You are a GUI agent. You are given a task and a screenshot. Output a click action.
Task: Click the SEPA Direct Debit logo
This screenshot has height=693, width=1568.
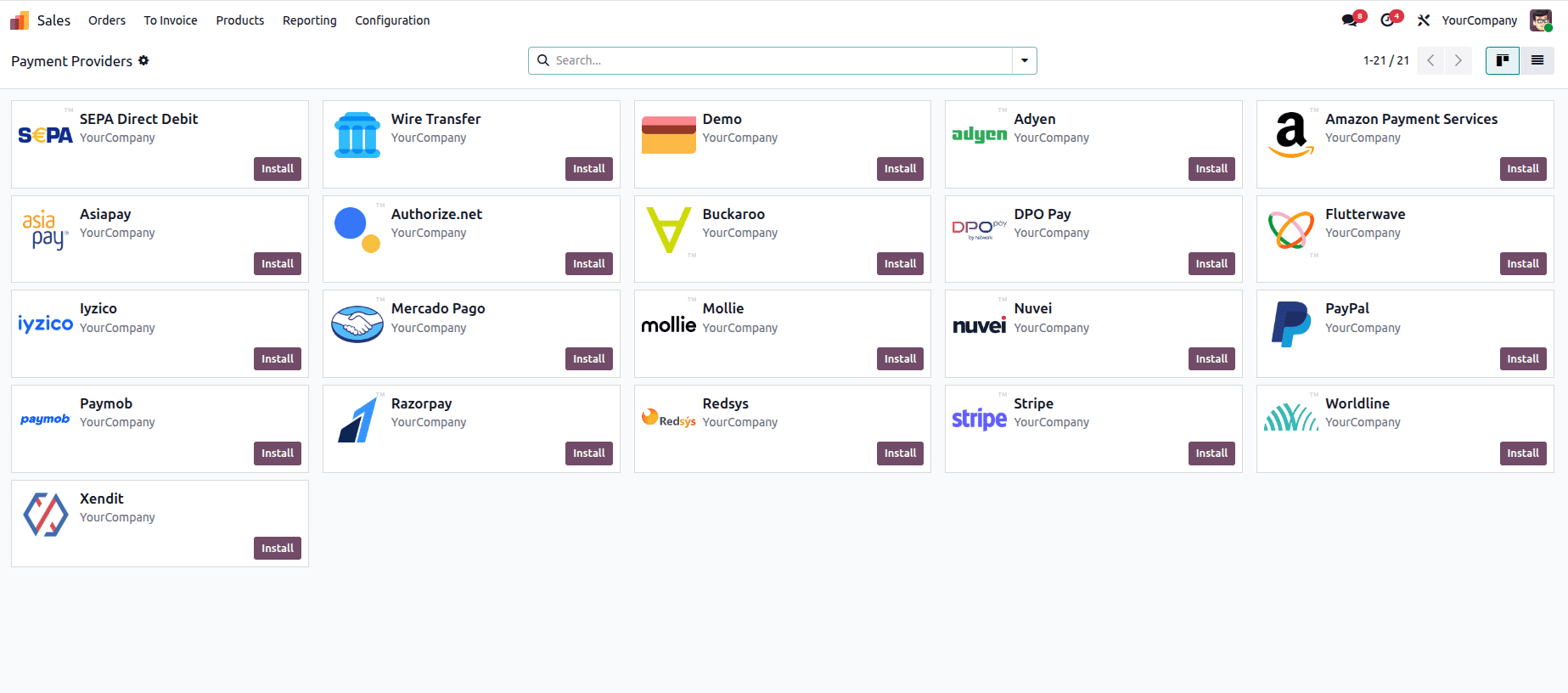pos(46,135)
